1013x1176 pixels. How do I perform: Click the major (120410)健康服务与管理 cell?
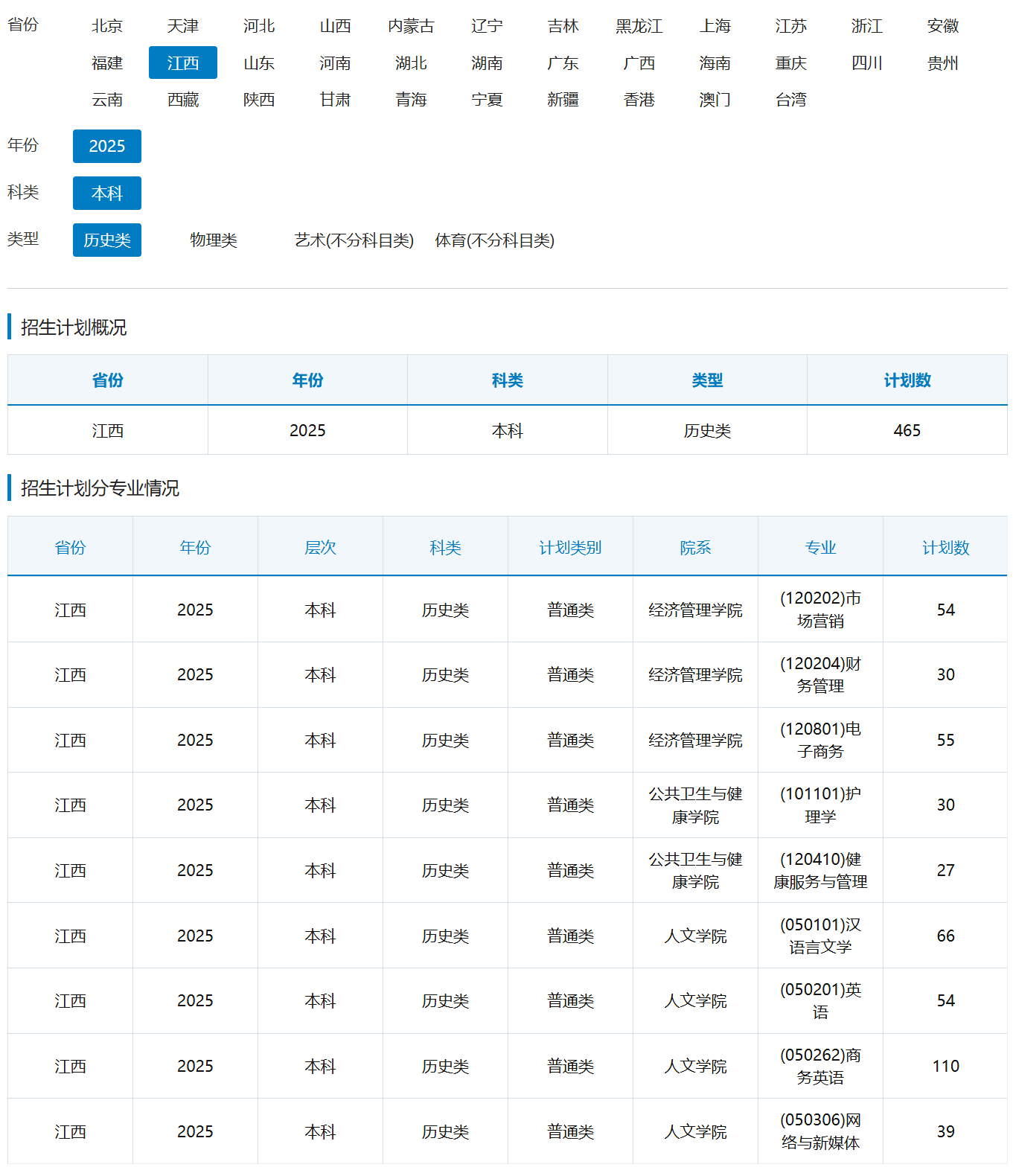pyautogui.click(x=820, y=870)
